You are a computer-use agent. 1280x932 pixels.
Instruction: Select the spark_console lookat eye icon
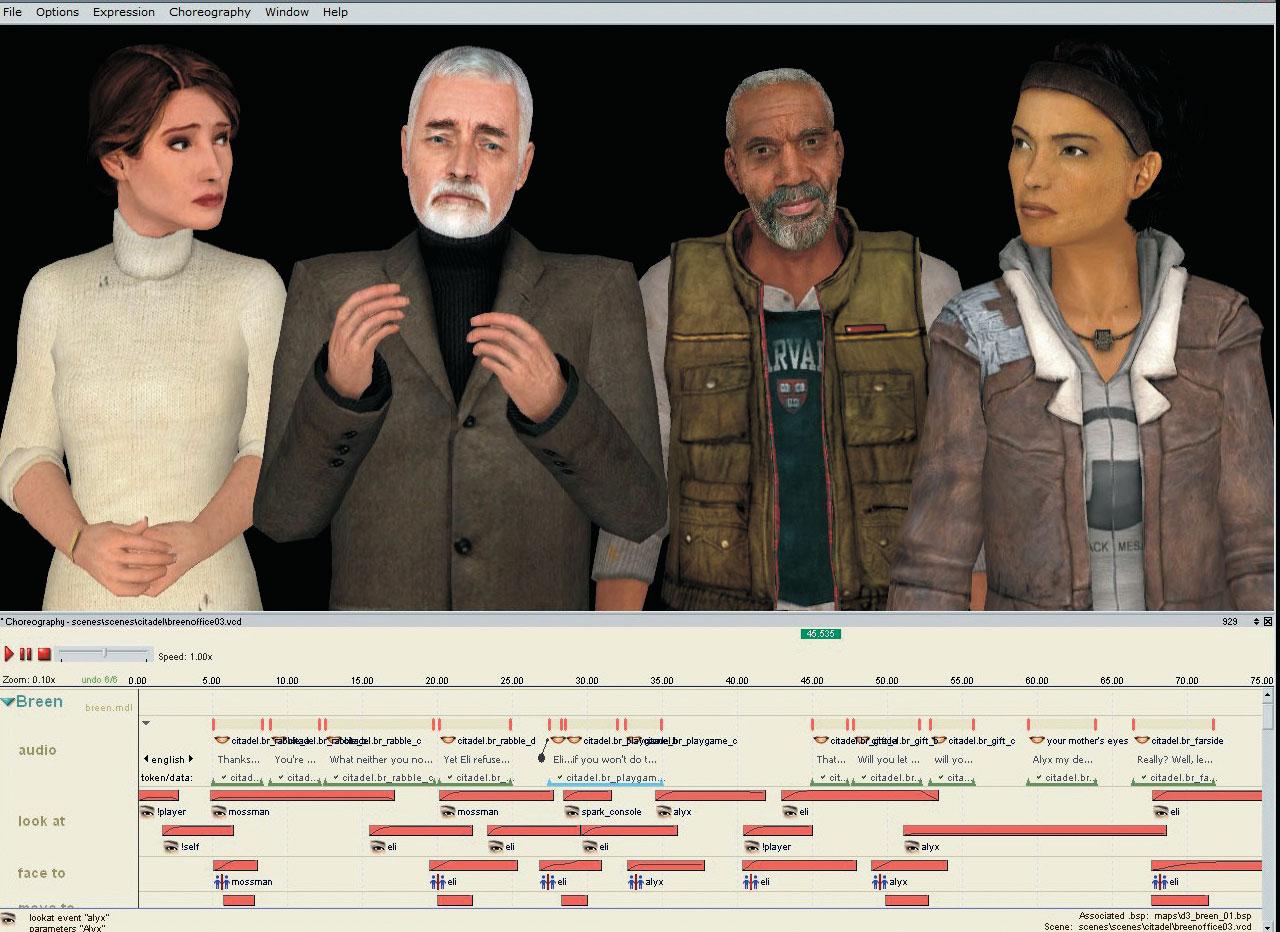(x=571, y=811)
